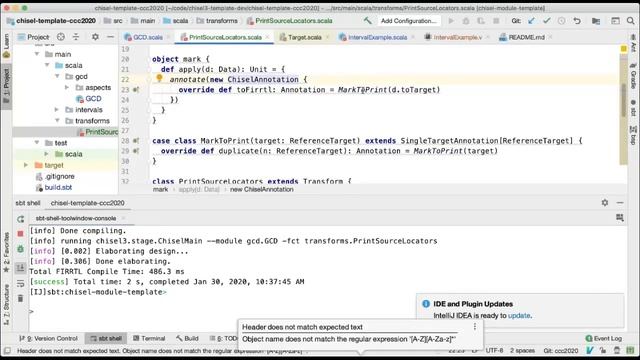Select GCD file in project tree

93,98
